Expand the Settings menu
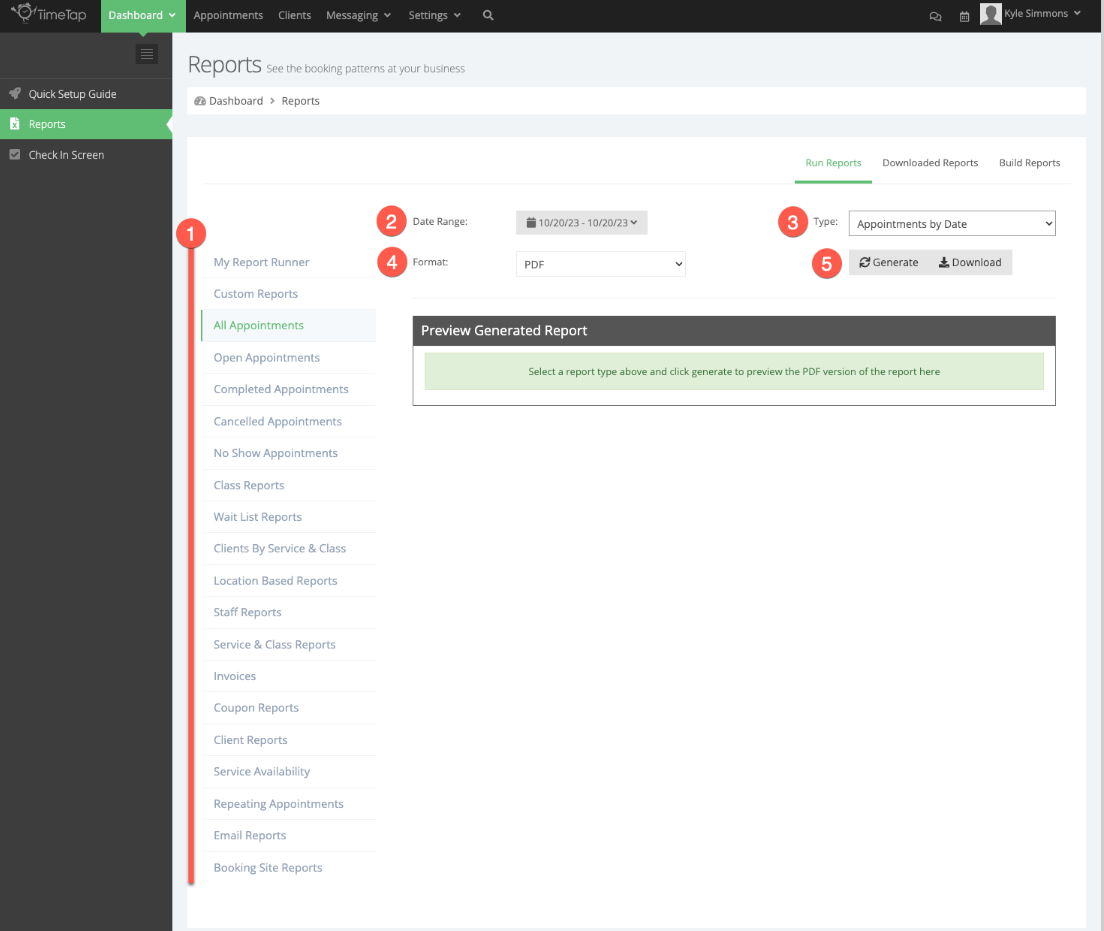 (434, 15)
